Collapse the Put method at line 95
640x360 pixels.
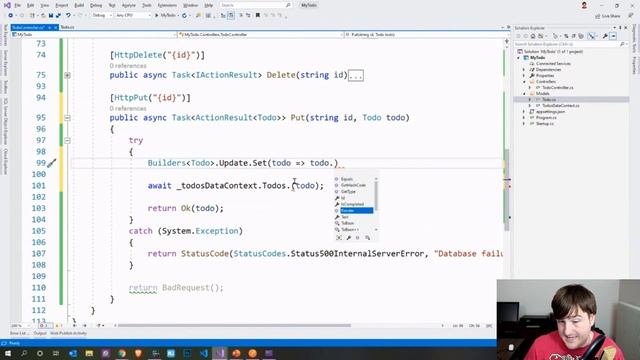pyautogui.click(x=67, y=118)
